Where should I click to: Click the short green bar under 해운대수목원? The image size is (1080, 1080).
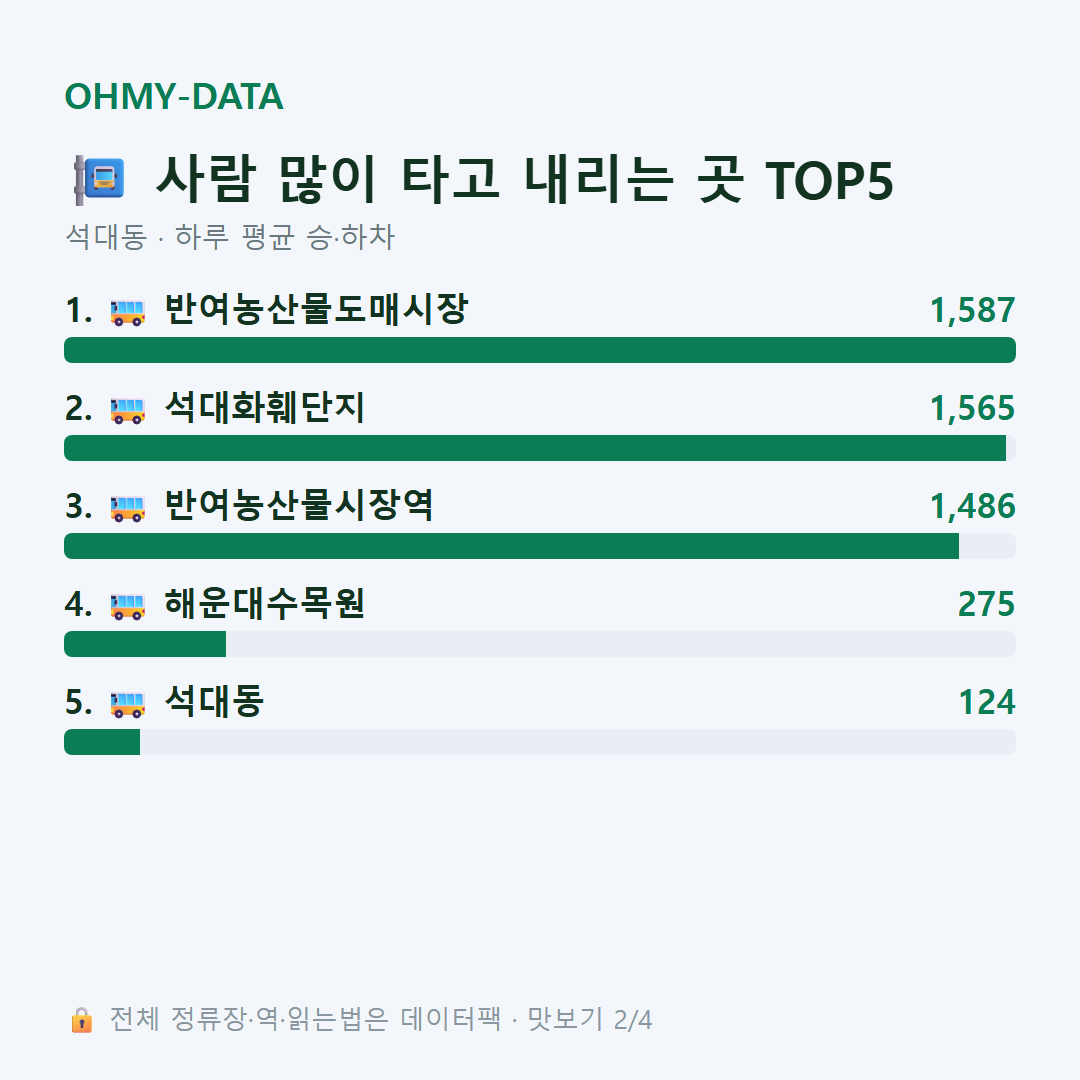[x=145, y=644]
